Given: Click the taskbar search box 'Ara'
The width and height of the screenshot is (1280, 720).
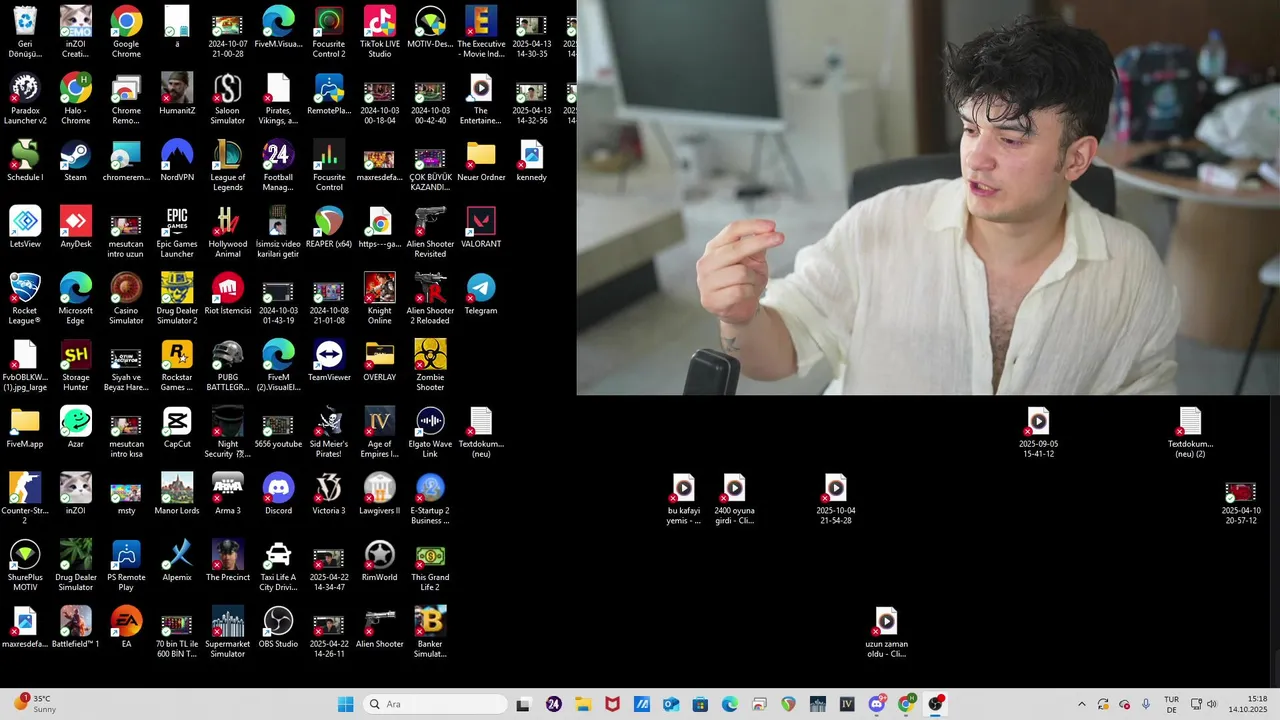Looking at the screenshot, I should point(433,704).
